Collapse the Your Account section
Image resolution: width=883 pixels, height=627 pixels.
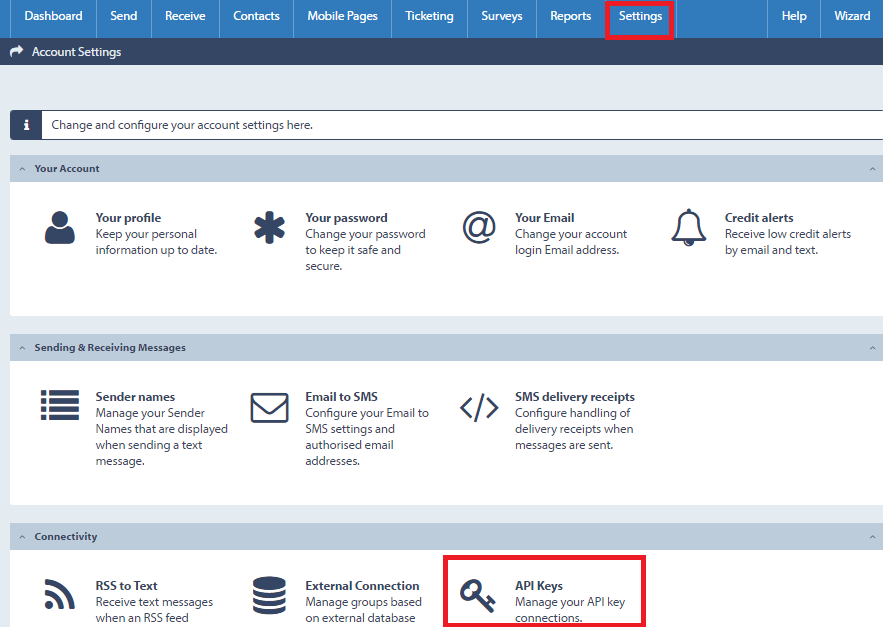23,169
